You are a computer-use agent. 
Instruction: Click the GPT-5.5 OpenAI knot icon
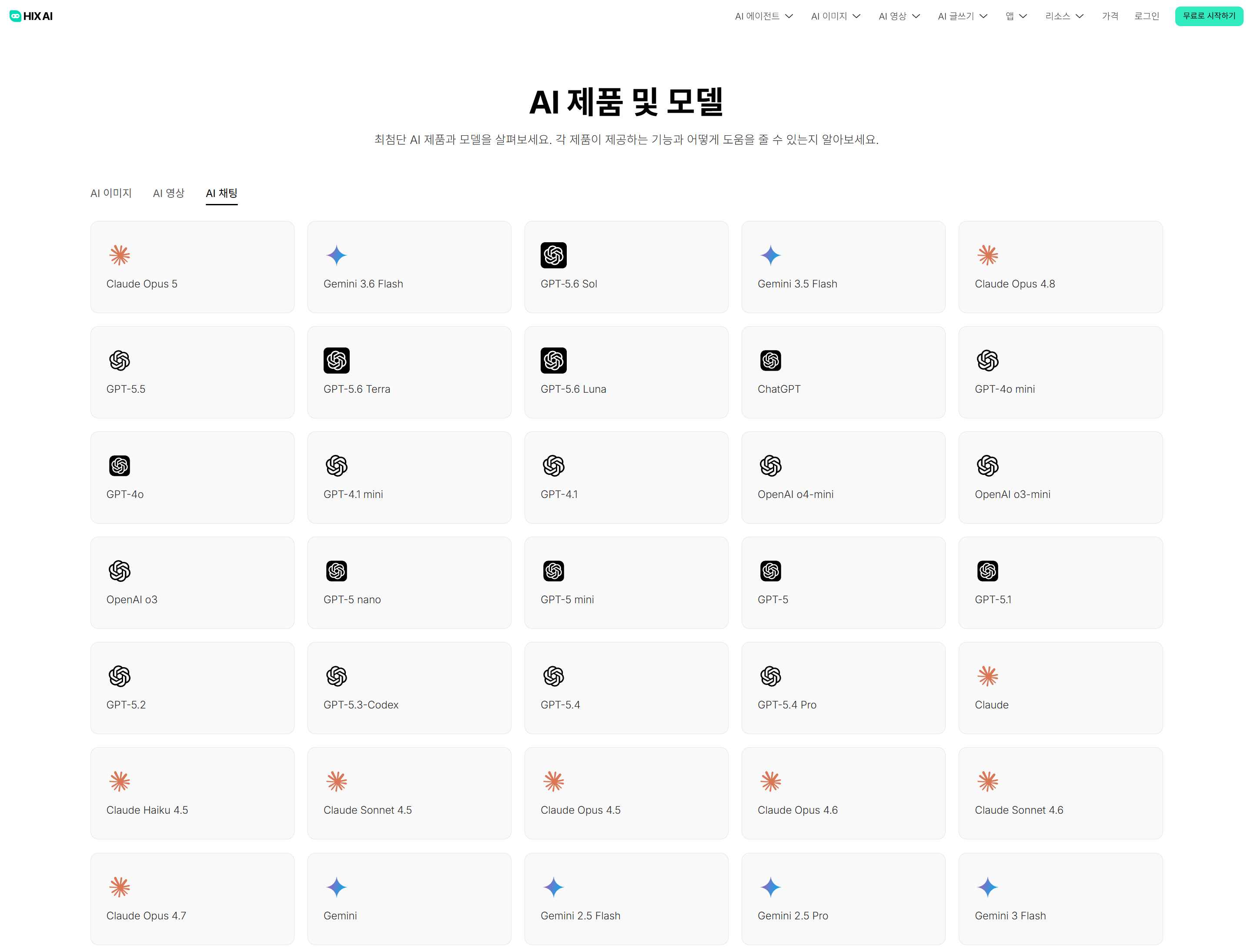[120, 361]
